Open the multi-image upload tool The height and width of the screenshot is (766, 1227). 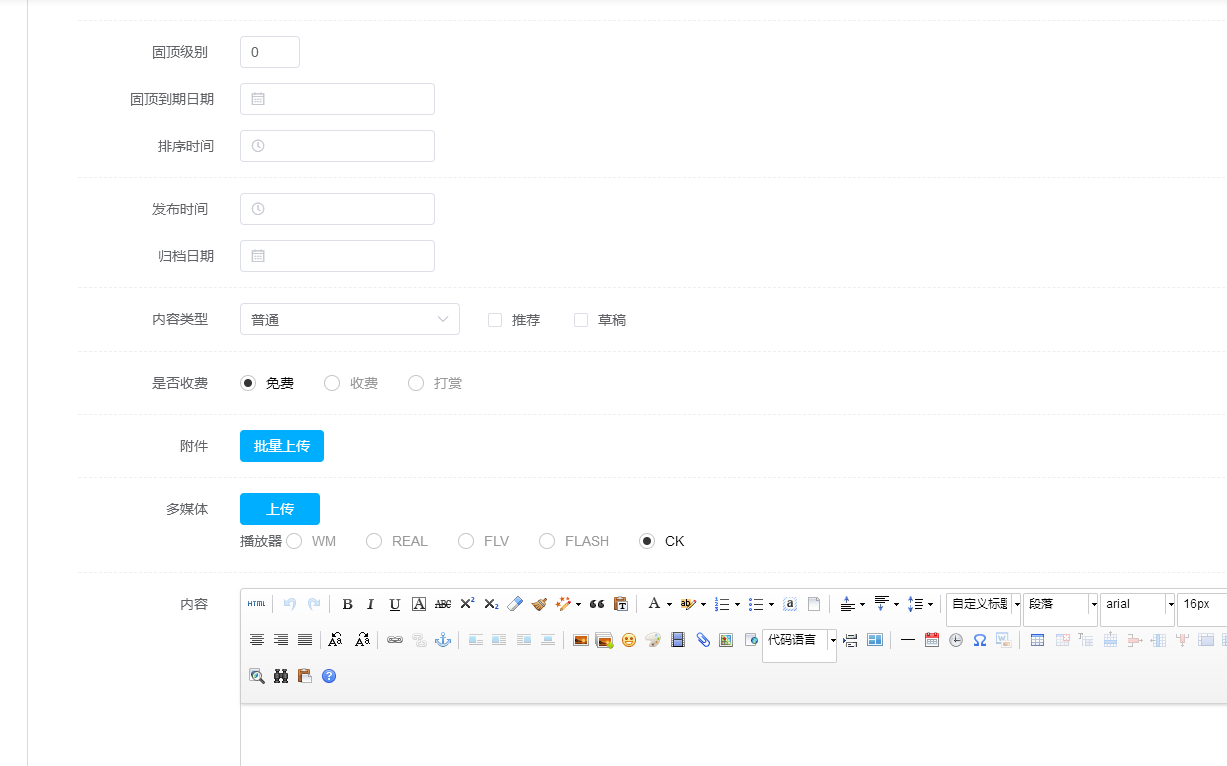coord(604,640)
